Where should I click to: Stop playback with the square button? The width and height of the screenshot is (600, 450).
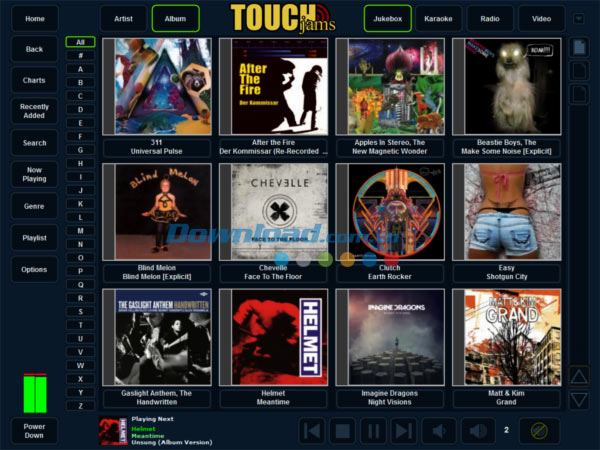(x=343, y=431)
